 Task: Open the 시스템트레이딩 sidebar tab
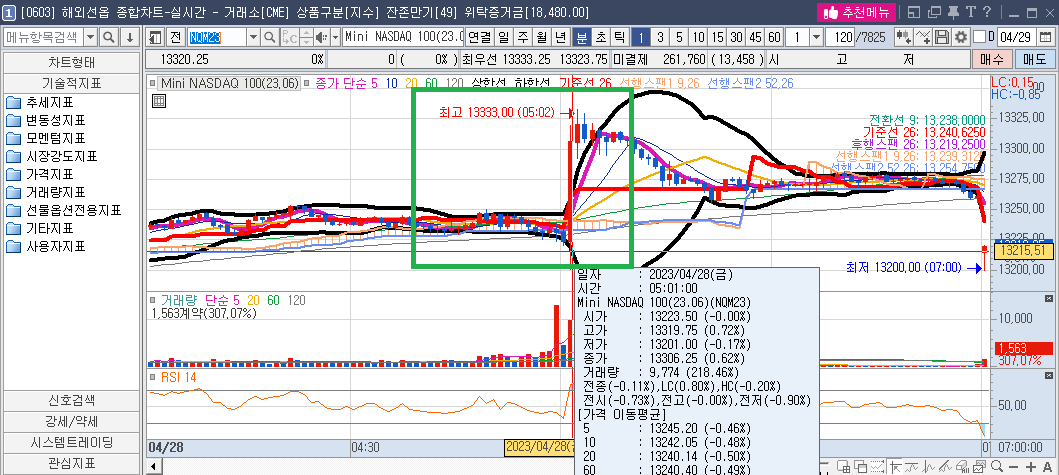[72, 443]
